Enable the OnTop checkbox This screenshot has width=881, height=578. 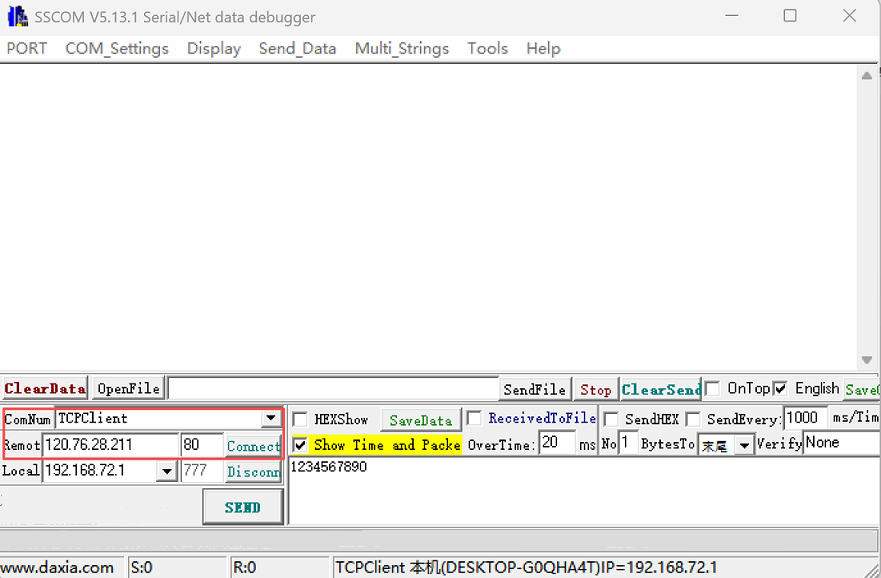click(x=712, y=388)
